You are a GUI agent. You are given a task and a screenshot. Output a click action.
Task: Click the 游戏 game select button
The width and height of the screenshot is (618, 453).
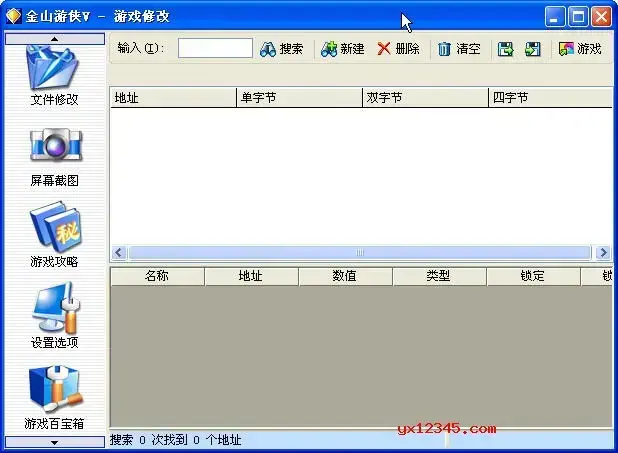580,49
